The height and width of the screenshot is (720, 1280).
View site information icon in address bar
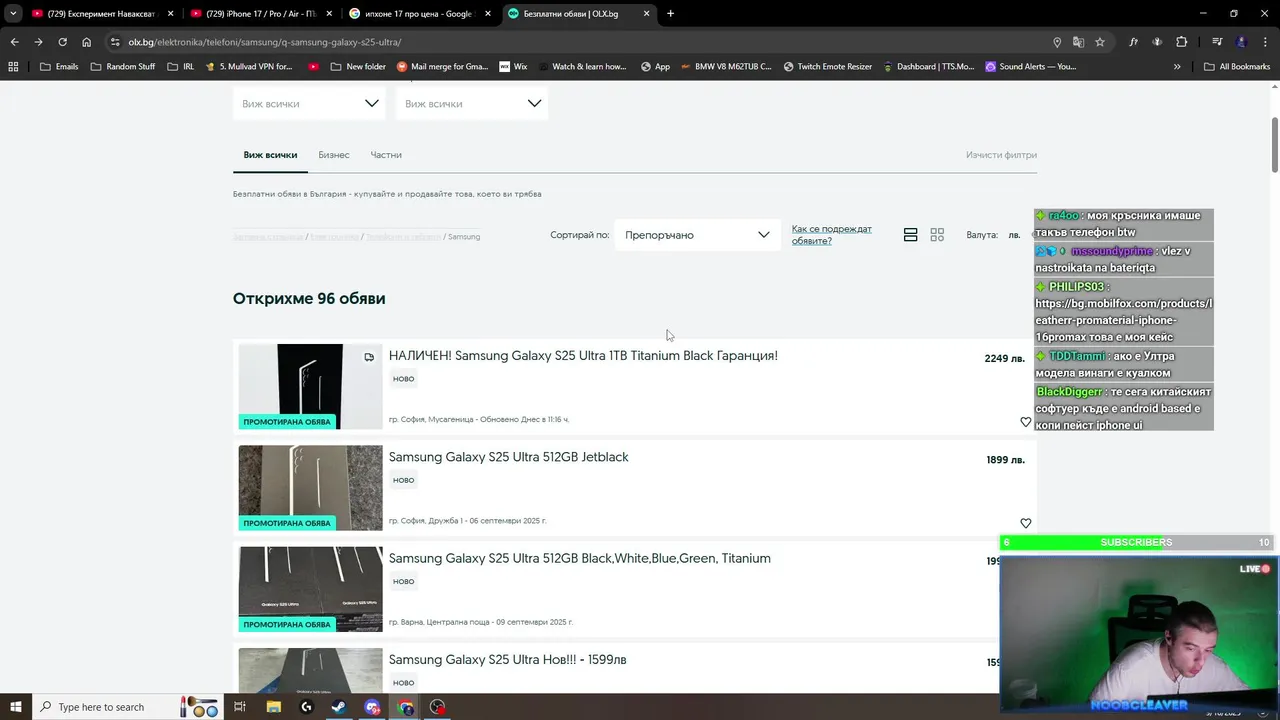coord(115,42)
